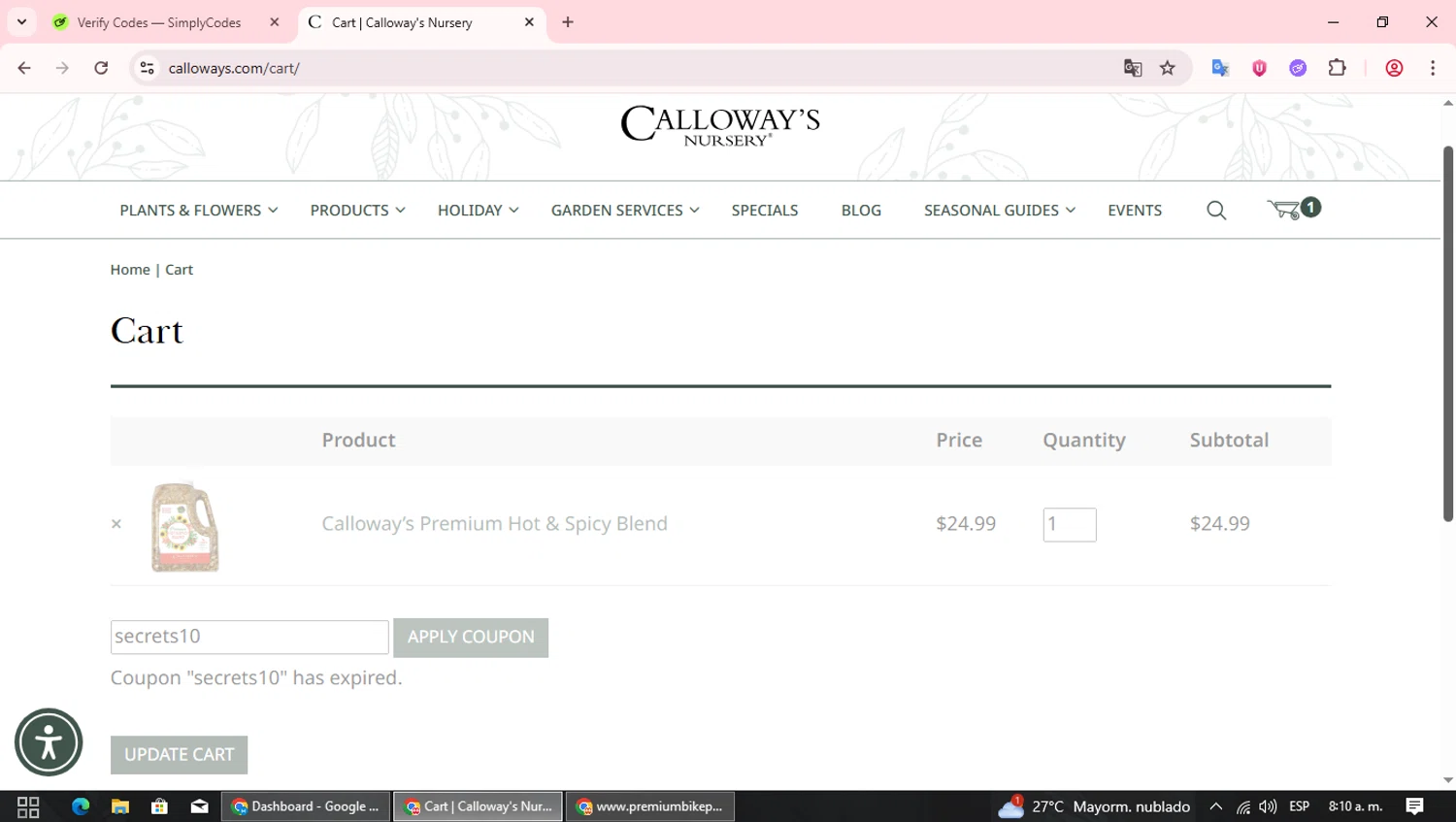Open the network Wi-Fi tray icon
1456x822 pixels.
tap(1243, 806)
